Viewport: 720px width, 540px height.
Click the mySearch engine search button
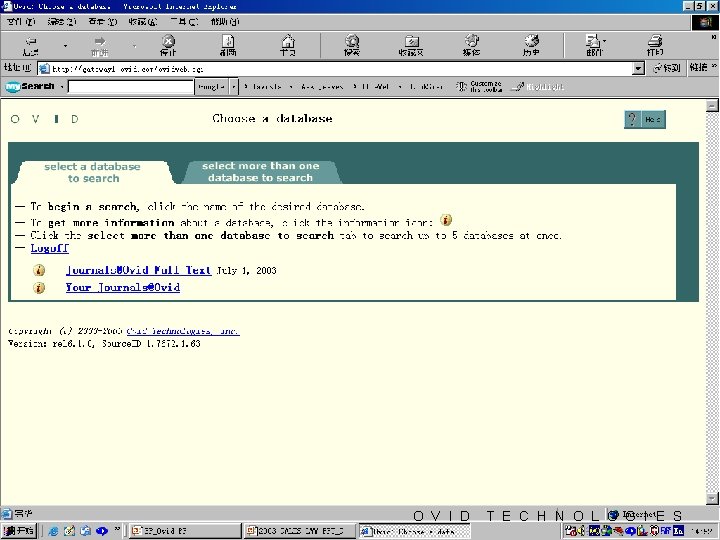point(211,86)
